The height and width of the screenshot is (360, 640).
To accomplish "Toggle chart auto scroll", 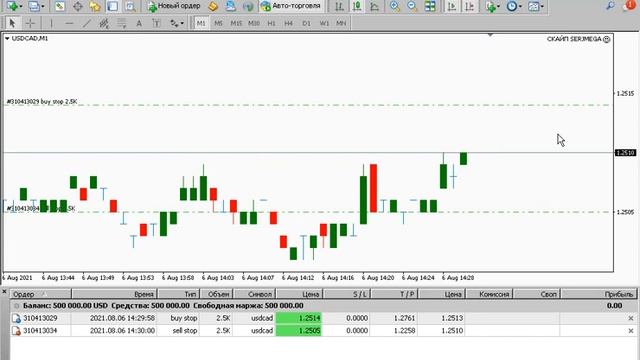I will [452, 6].
